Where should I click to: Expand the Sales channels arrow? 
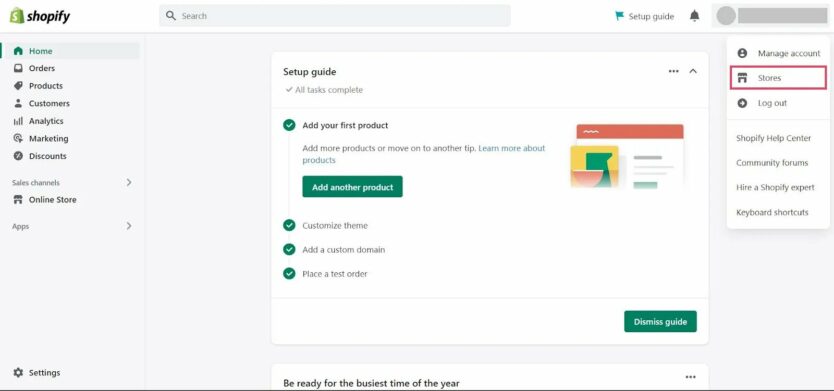click(129, 182)
